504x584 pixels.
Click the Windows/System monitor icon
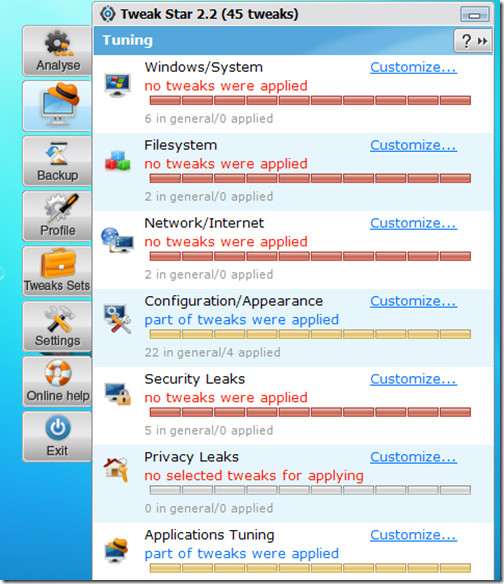[x=117, y=85]
